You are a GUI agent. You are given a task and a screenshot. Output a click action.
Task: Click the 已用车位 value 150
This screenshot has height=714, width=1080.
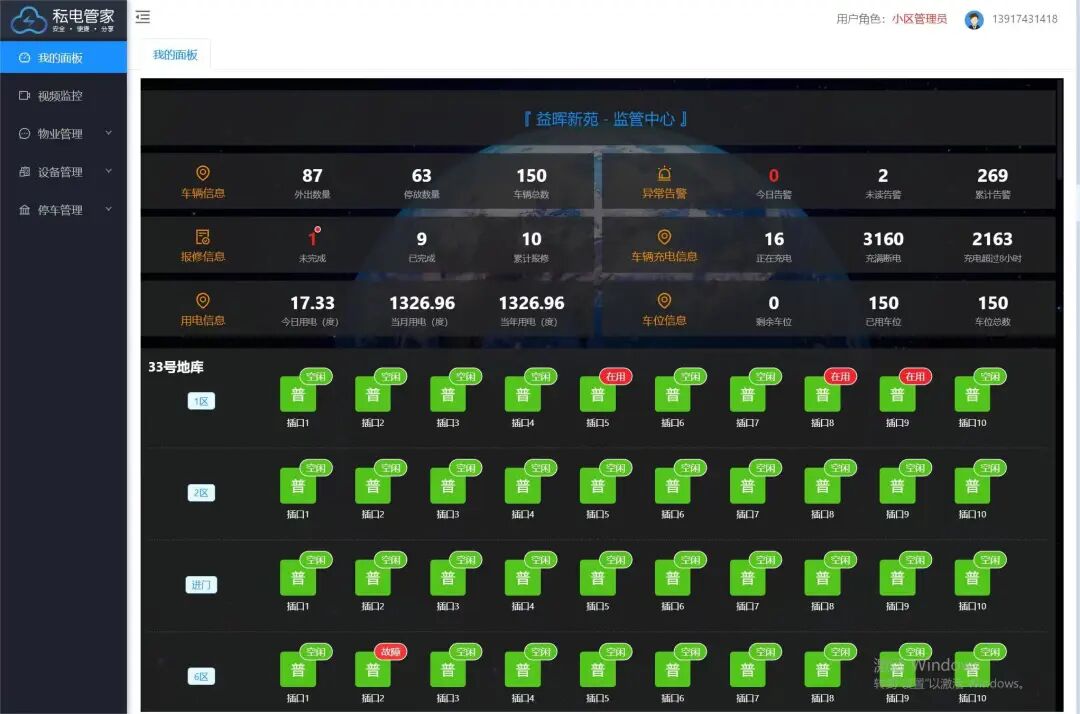click(x=883, y=303)
